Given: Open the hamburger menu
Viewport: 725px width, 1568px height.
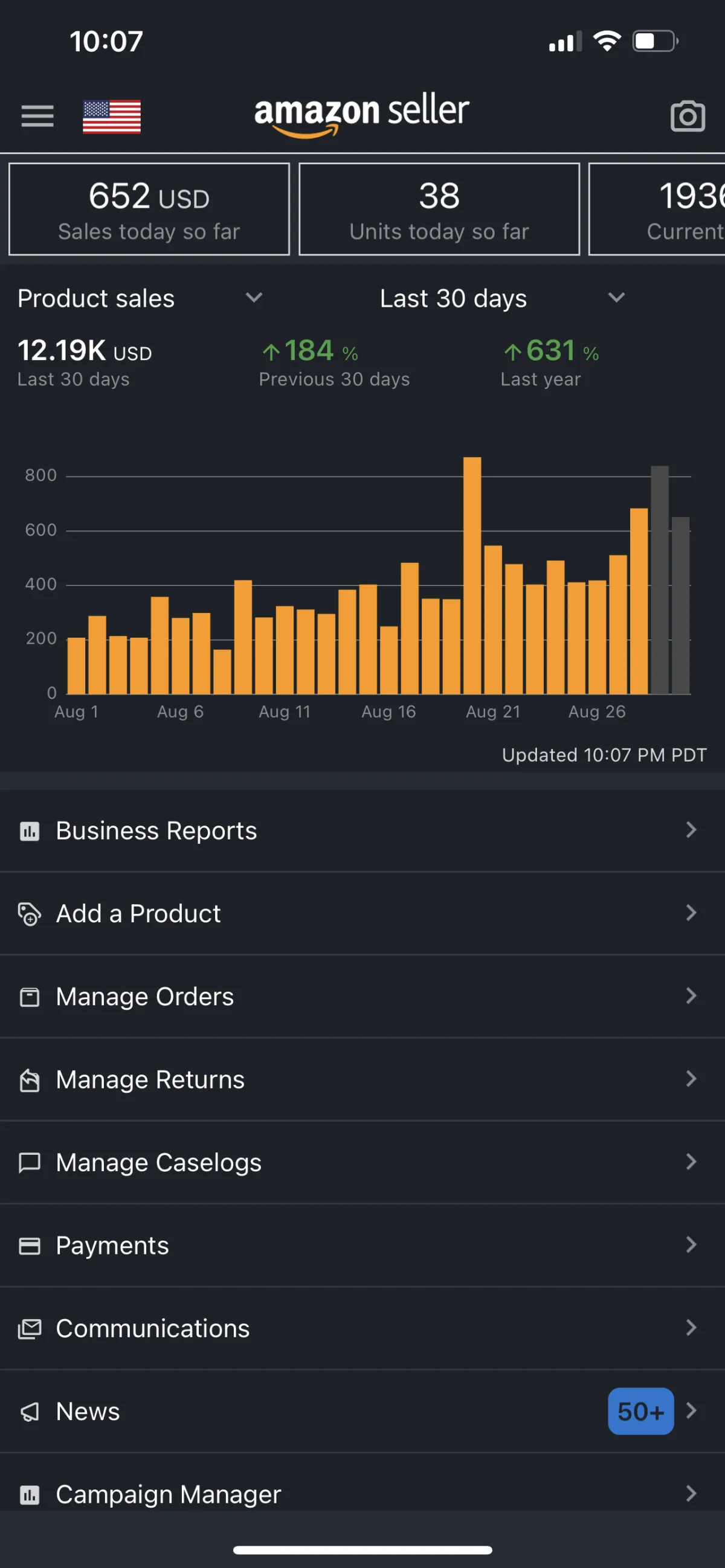Looking at the screenshot, I should 37,115.
